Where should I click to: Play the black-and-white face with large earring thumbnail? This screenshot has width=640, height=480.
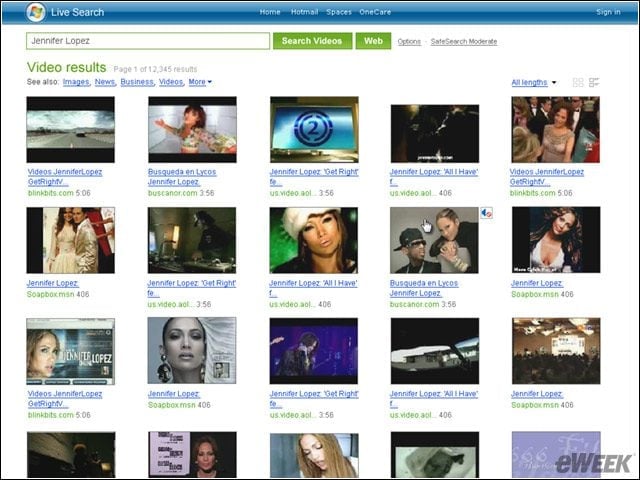(192, 351)
